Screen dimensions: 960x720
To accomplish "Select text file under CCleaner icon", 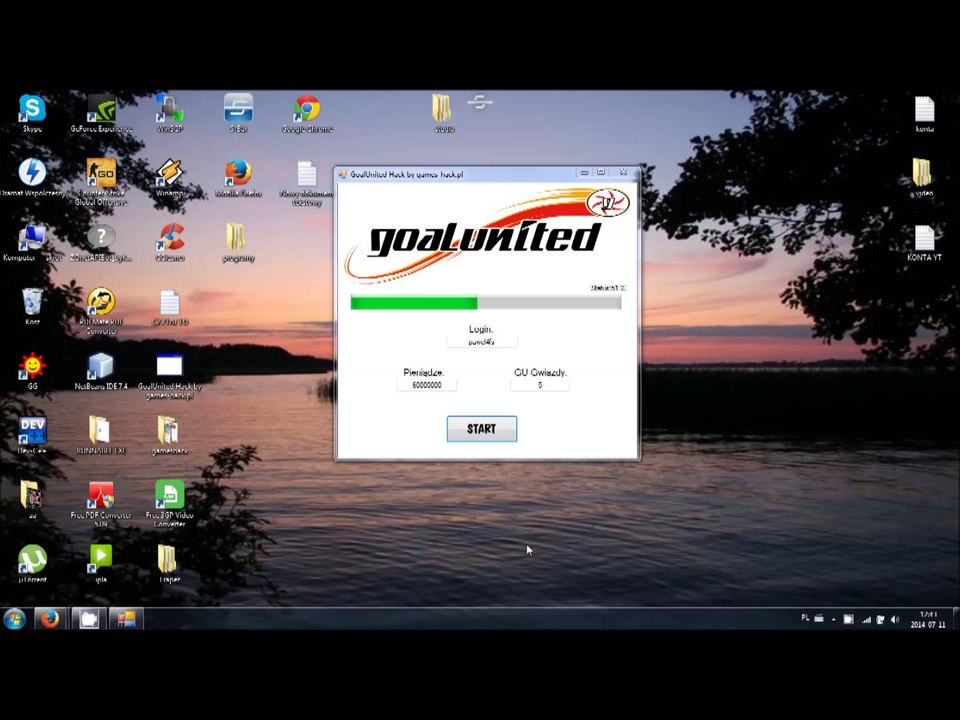I will click(170, 306).
